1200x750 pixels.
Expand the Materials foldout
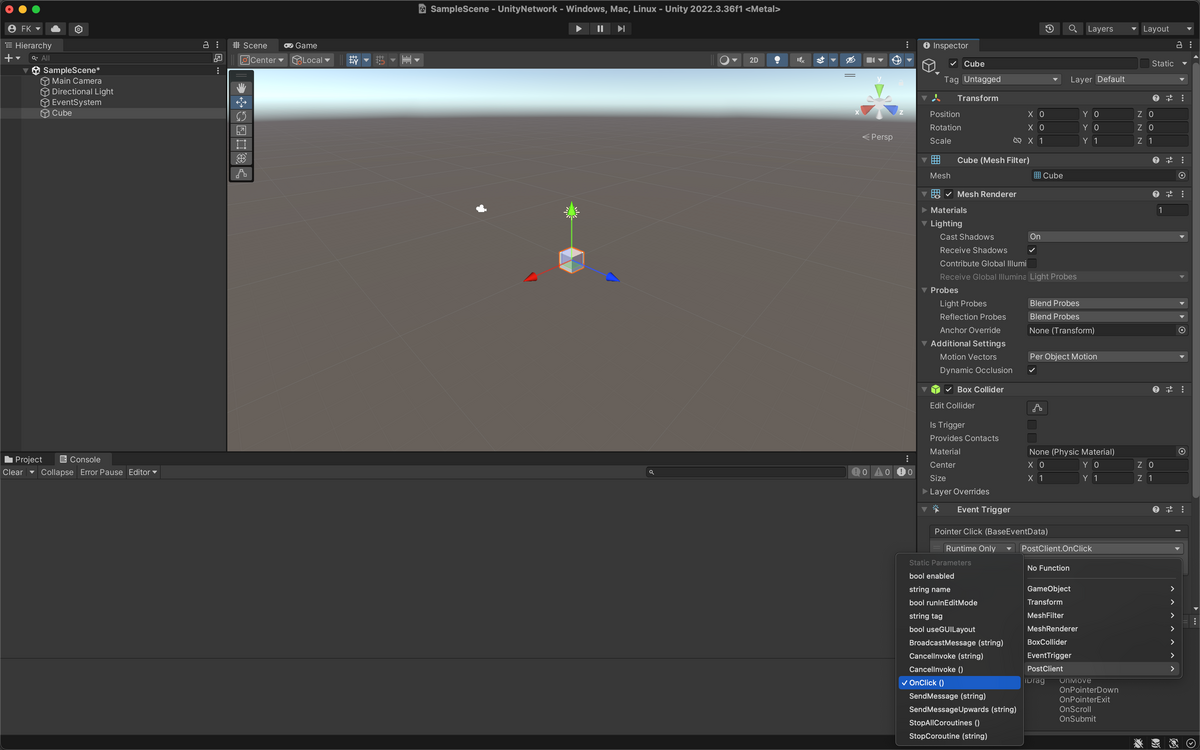[924, 210]
